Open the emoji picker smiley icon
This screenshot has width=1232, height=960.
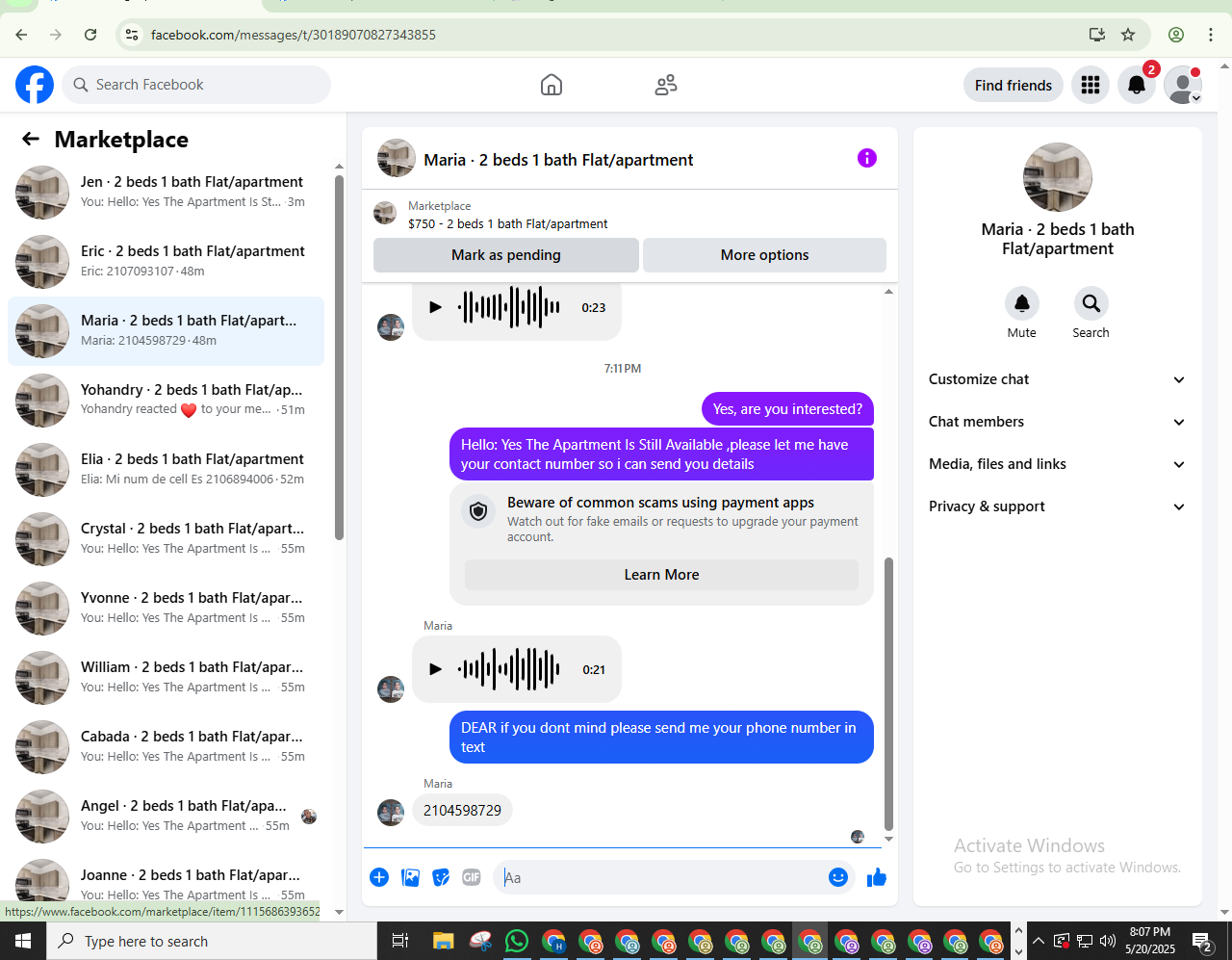838,877
